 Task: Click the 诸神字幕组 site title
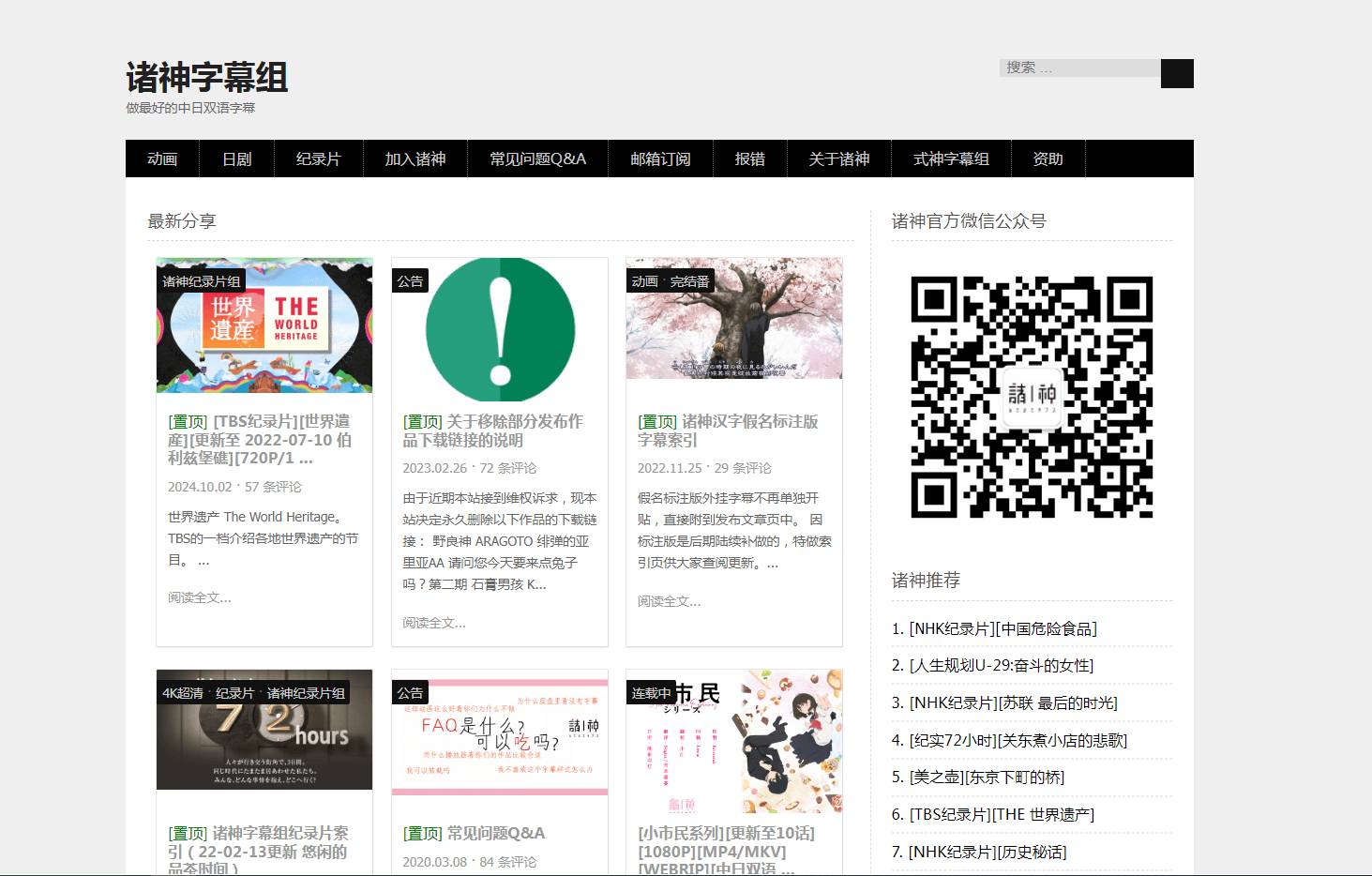pyautogui.click(x=207, y=78)
